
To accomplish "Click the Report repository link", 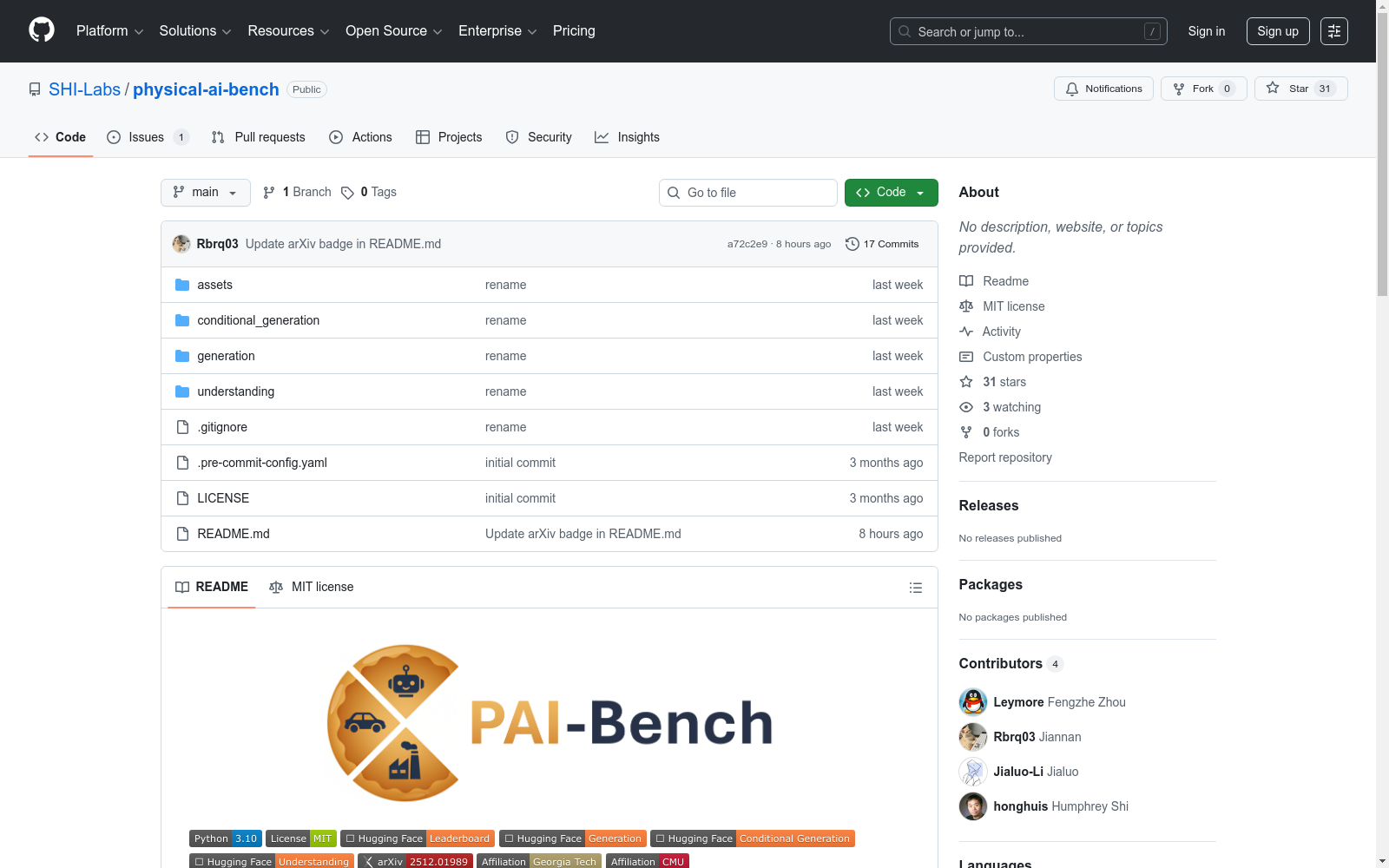I will tap(1005, 457).
